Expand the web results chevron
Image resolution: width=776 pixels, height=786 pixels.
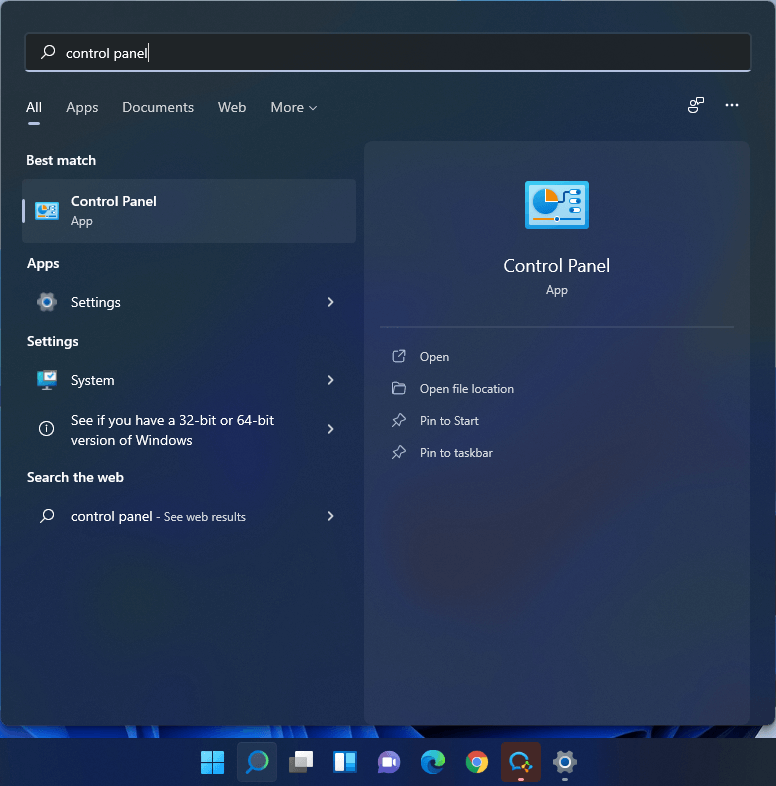click(x=330, y=516)
